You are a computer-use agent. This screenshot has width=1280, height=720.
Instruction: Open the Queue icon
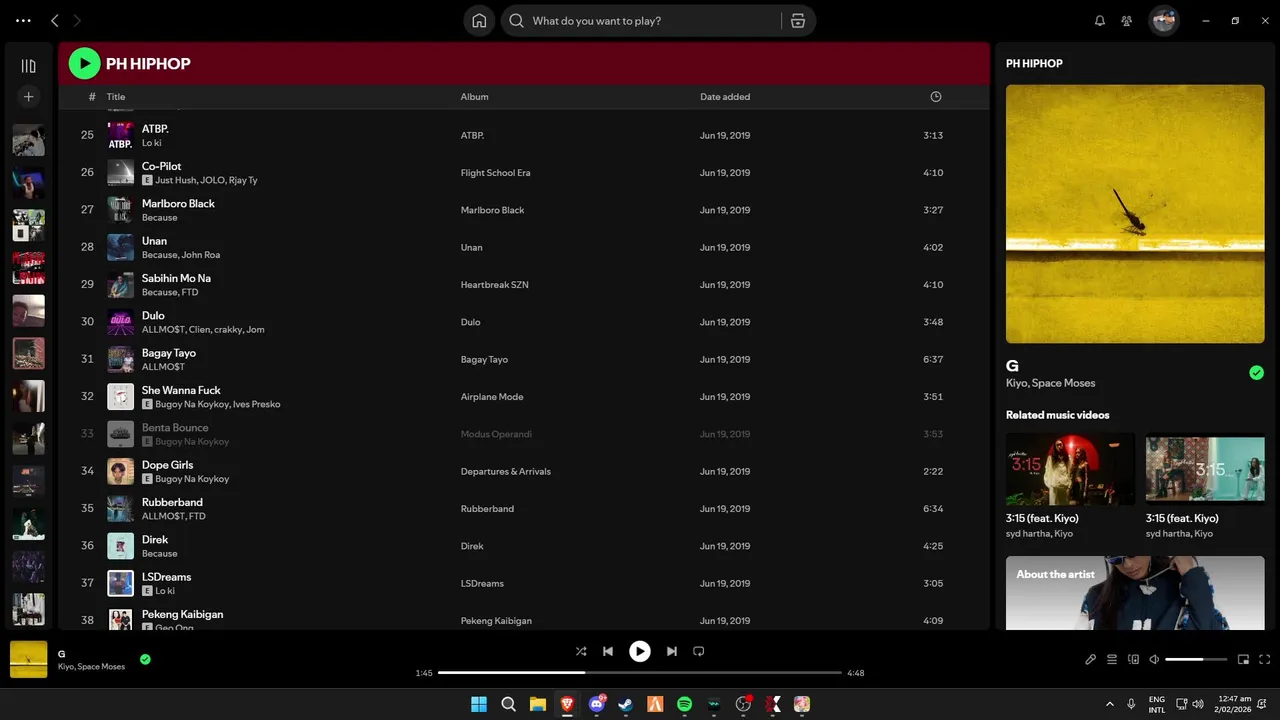pyautogui.click(x=1112, y=660)
